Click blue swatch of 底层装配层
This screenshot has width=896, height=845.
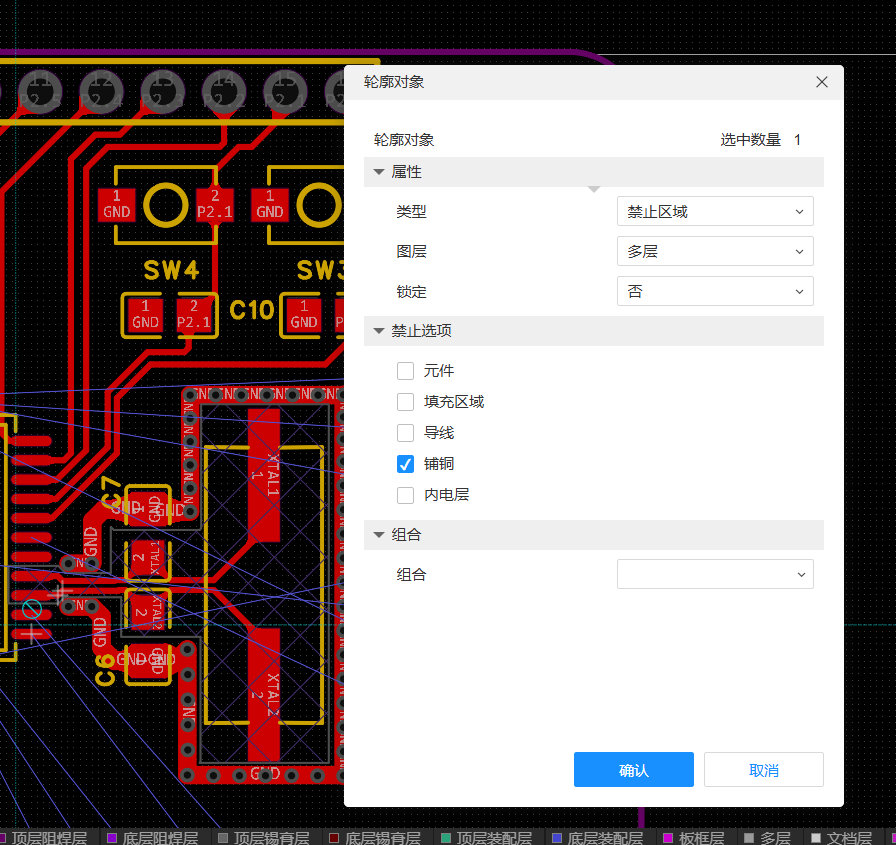click(x=557, y=838)
